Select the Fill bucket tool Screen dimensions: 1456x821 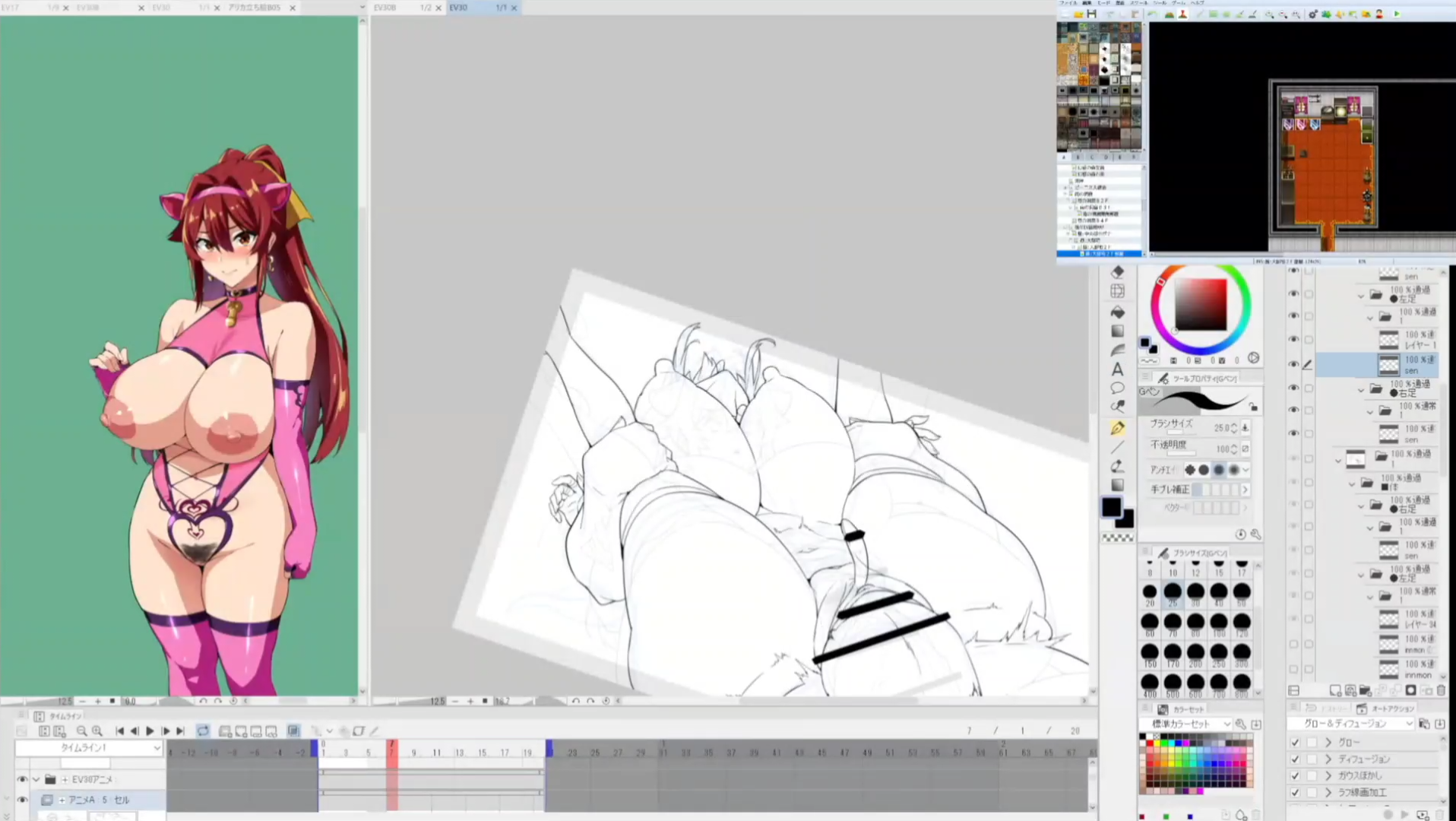click(1117, 312)
